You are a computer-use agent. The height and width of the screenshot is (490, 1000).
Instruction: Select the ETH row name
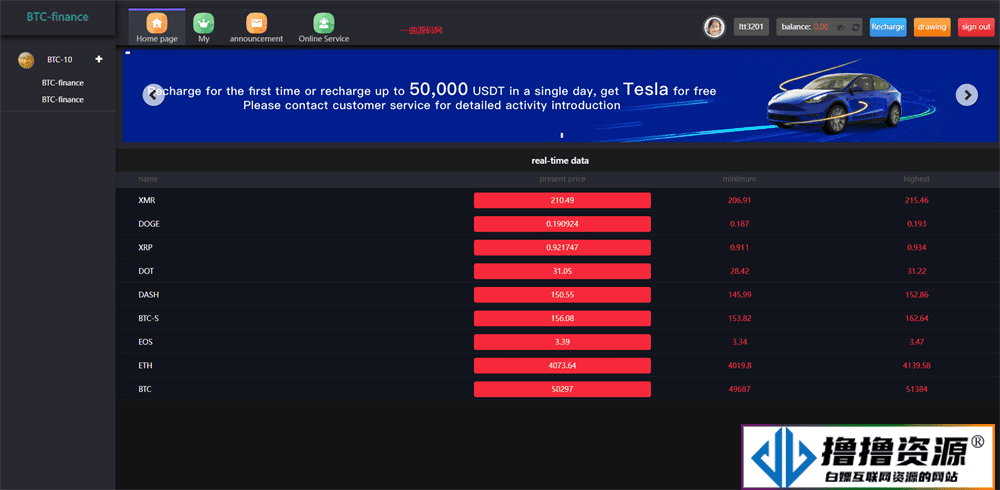tap(145, 366)
